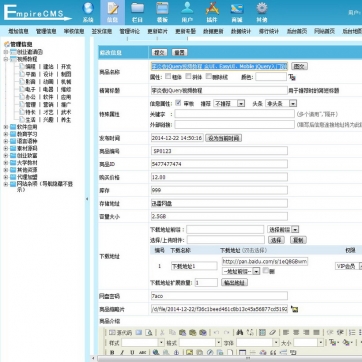362x362 pixels.
Task: Click the Redo arrow in editor toolbar
Action: tap(226, 332)
